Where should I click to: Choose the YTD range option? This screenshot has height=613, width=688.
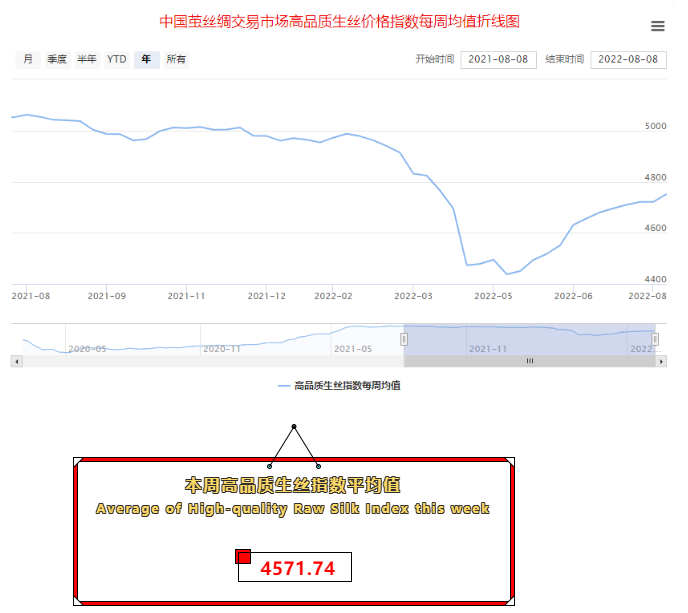pyautogui.click(x=117, y=60)
